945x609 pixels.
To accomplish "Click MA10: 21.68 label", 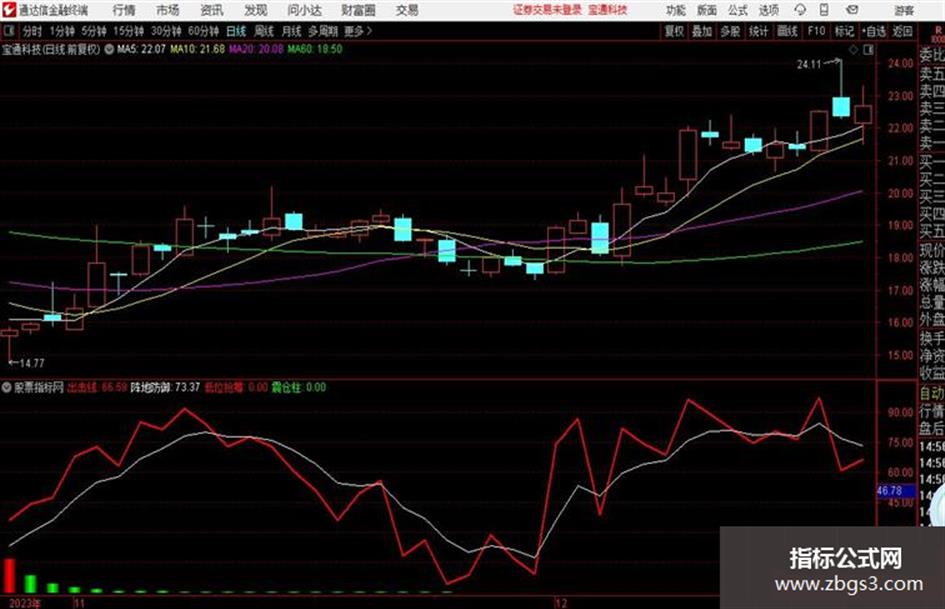I will coord(198,49).
